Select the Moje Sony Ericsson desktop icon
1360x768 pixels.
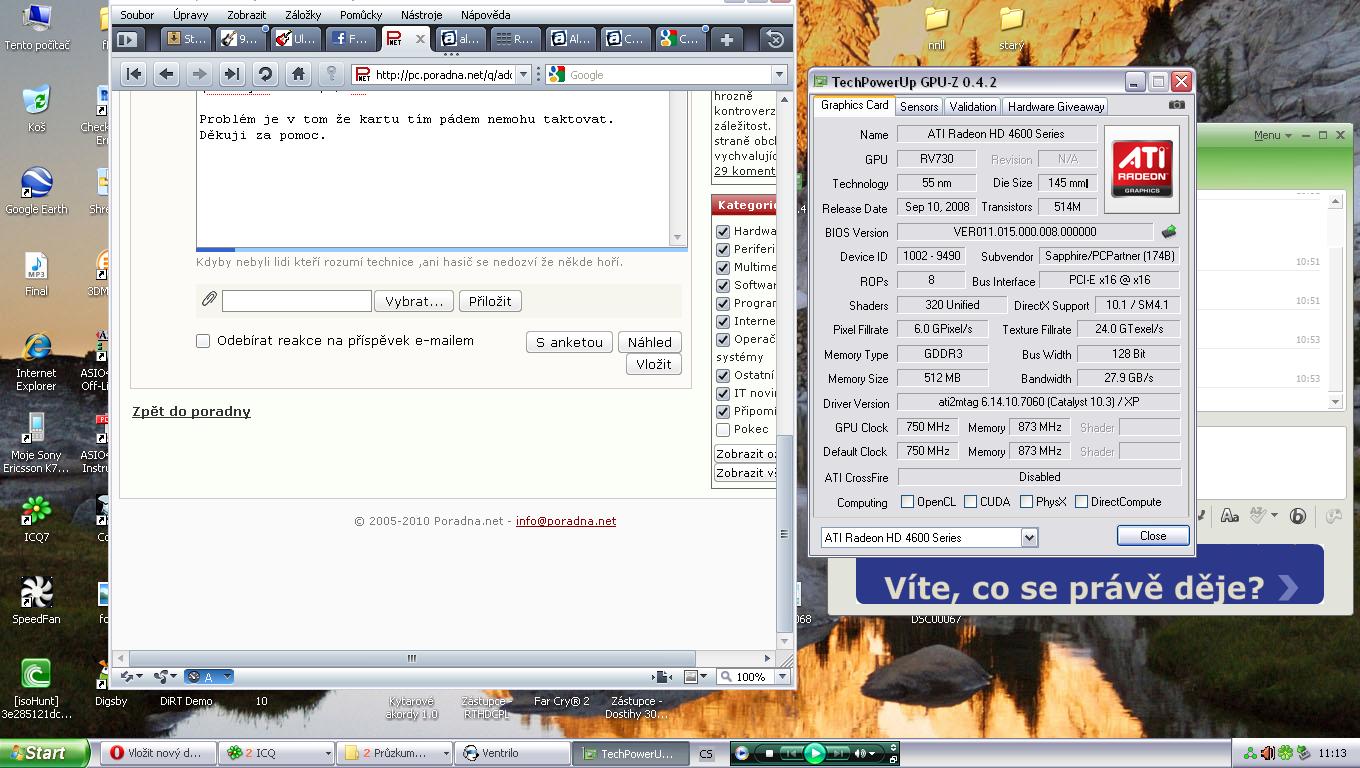[36, 444]
